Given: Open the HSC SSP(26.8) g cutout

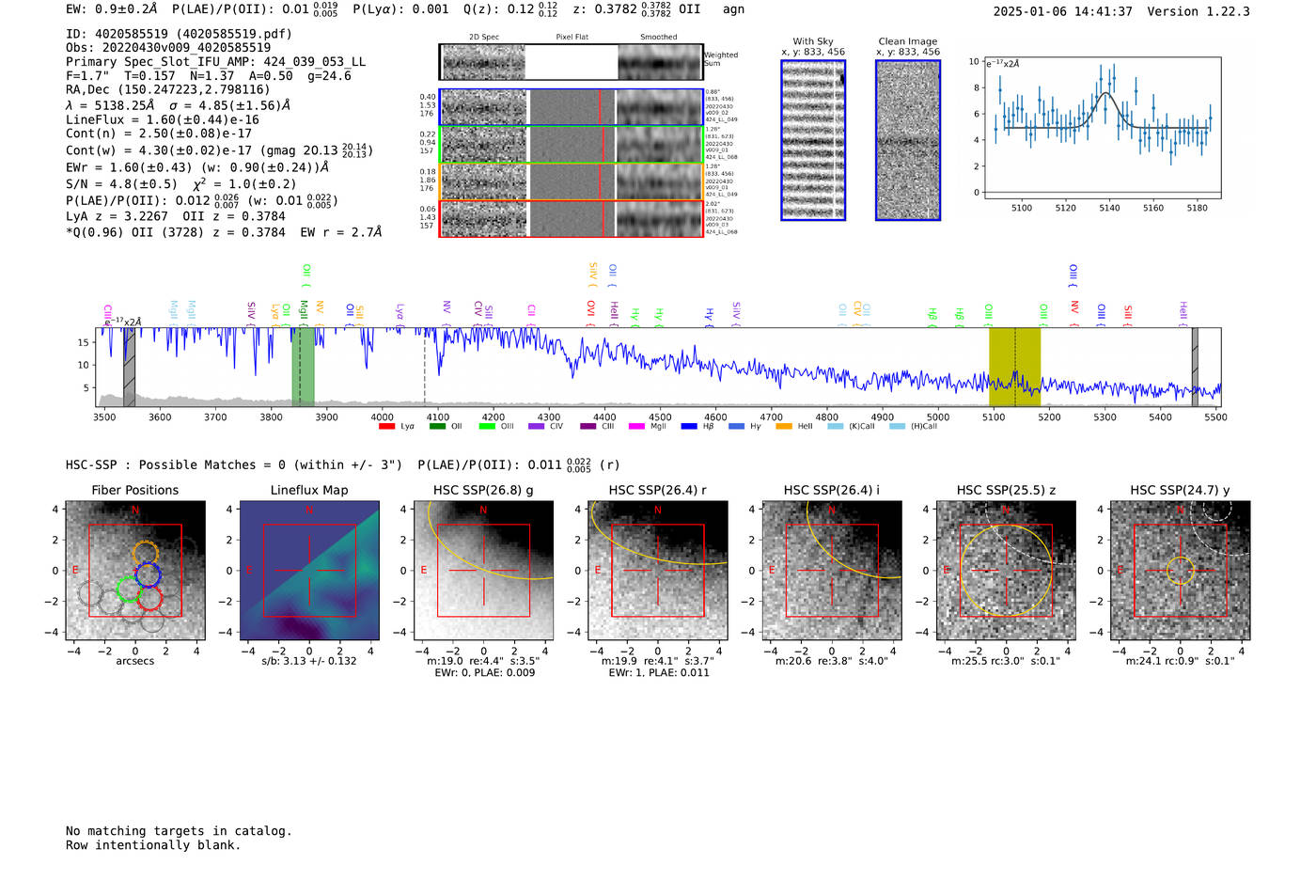Looking at the screenshot, I should [x=483, y=571].
